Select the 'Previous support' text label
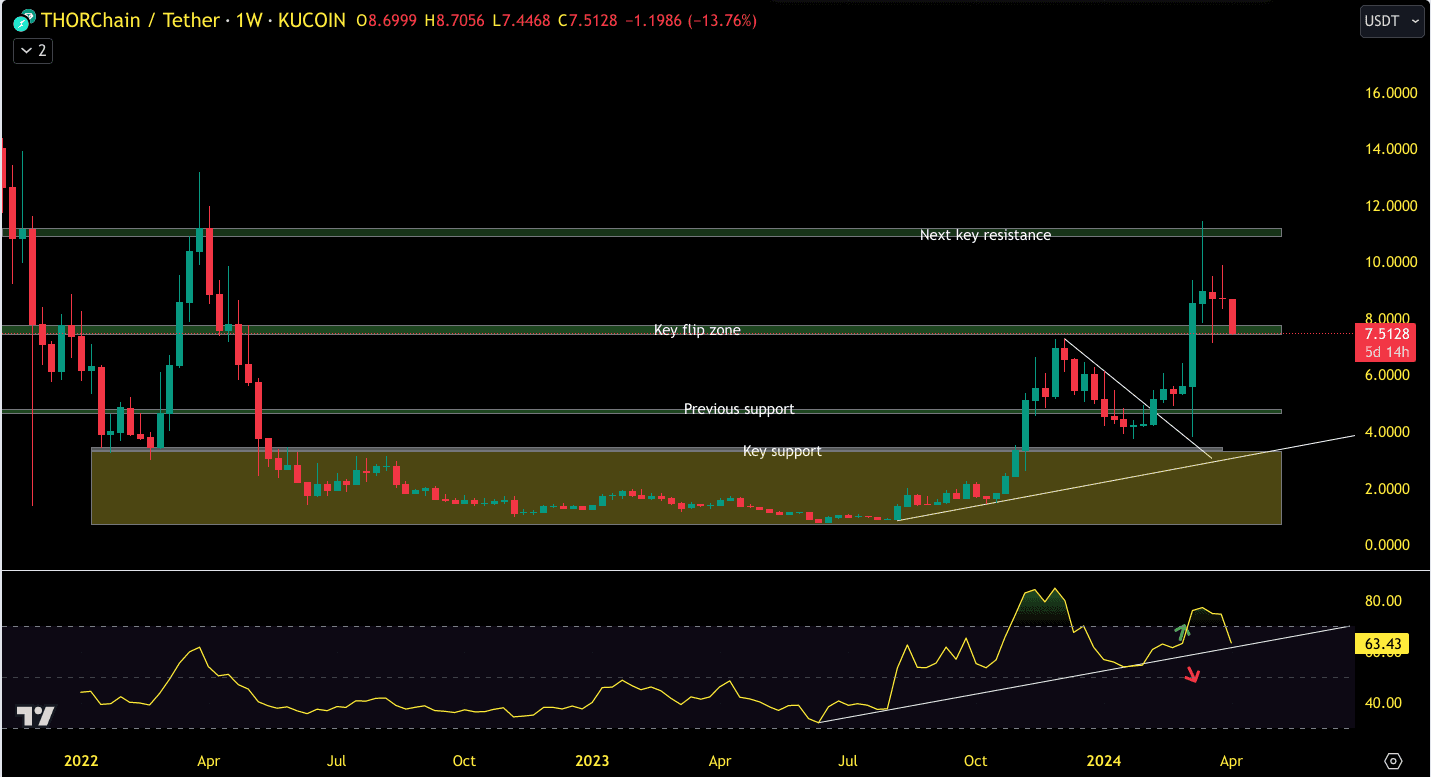1431x777 pixels. click(x=739, y=409)
